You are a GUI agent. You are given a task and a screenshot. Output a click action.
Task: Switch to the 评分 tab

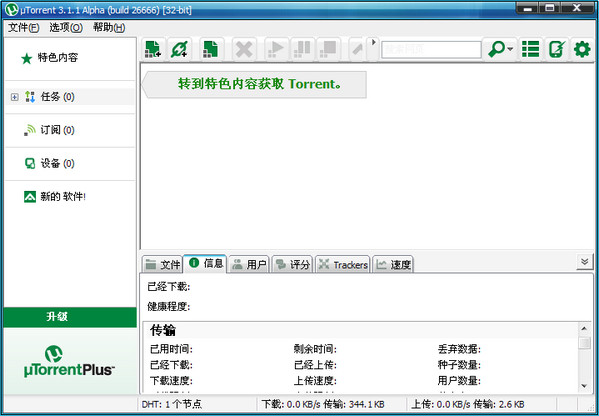(293, 264)
